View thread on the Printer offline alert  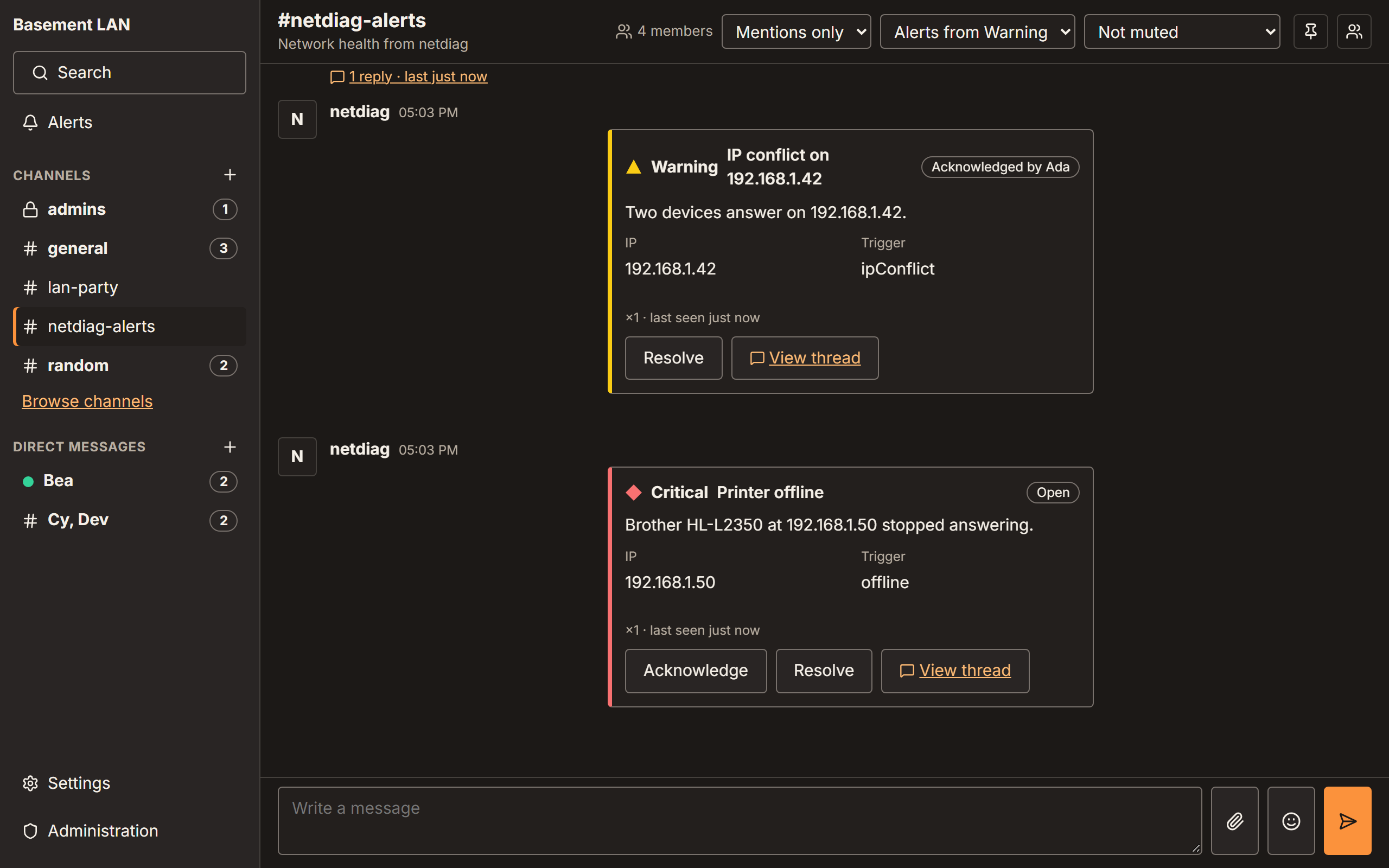[955, 671]
